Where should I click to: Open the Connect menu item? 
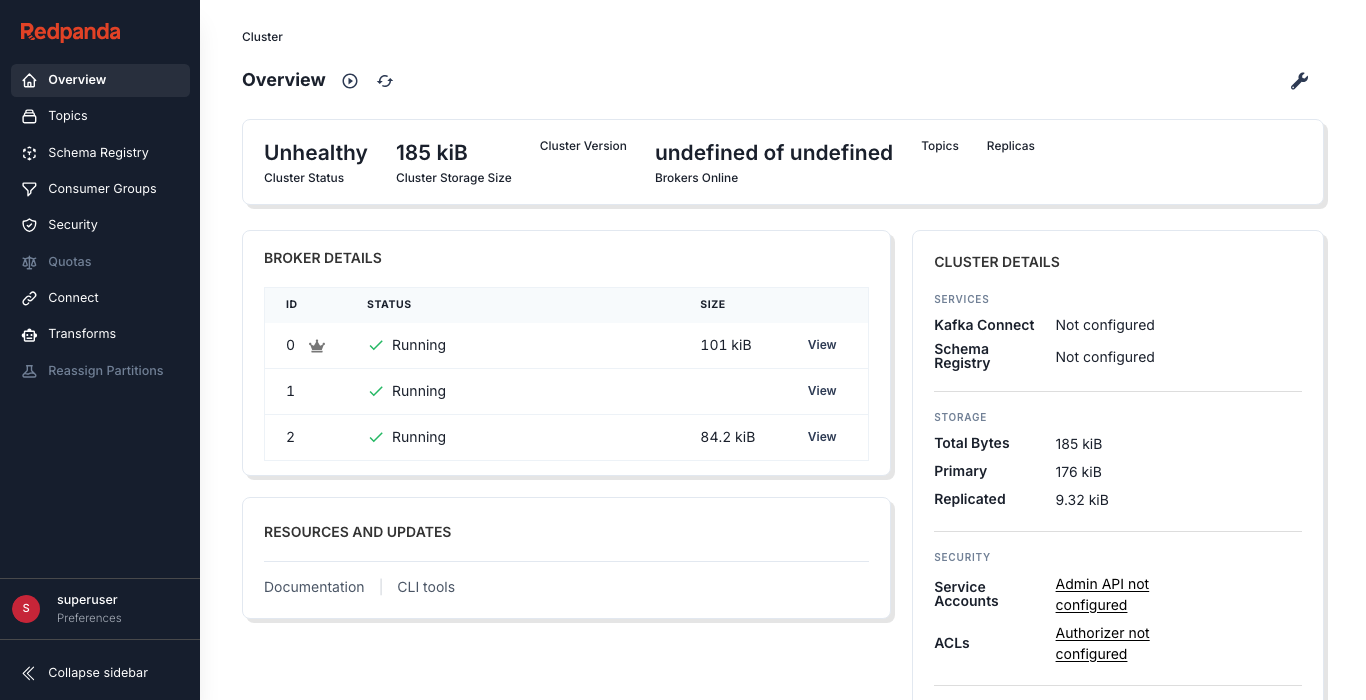pos(73,298)
